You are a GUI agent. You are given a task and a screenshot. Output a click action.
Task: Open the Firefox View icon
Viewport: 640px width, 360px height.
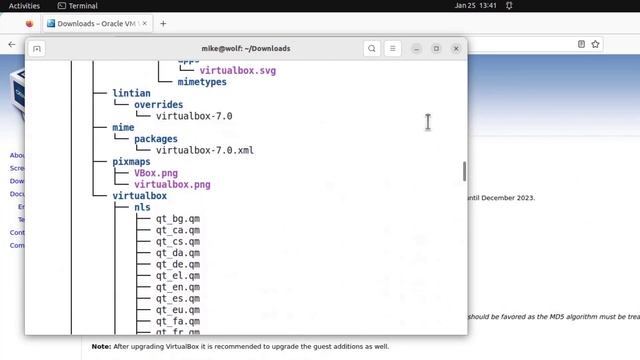pos(29,24)
